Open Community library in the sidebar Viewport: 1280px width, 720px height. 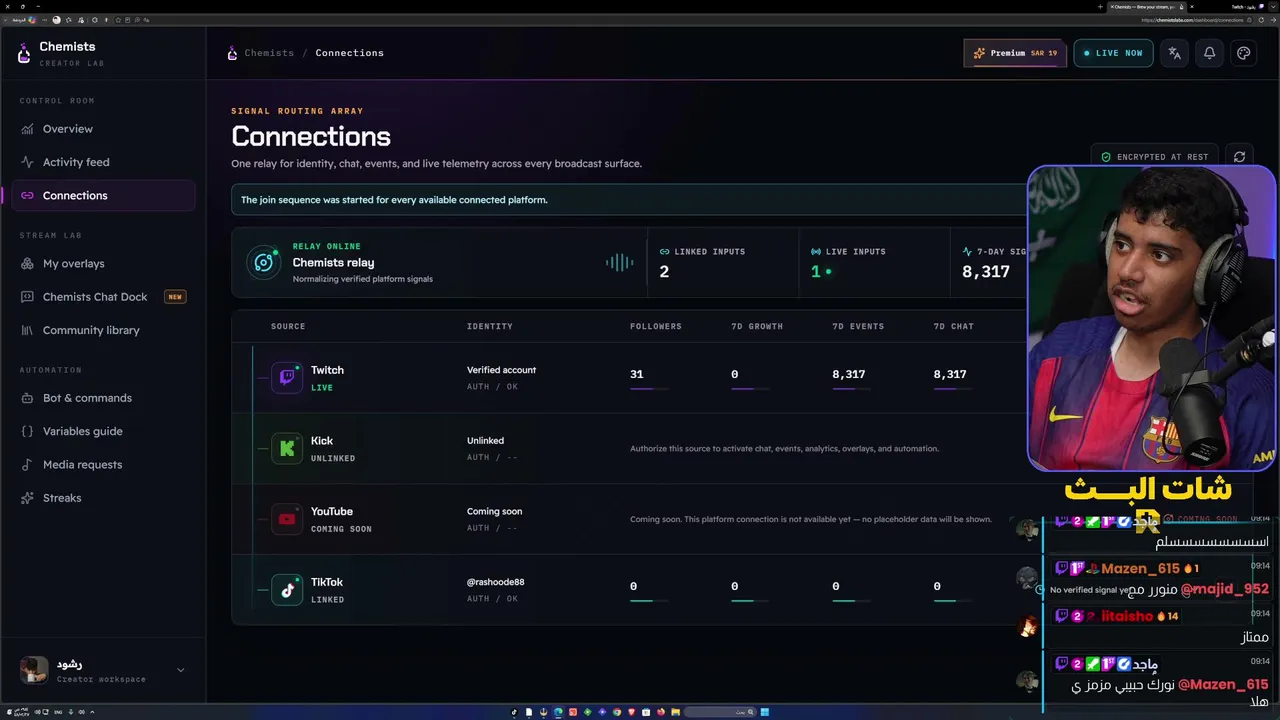[103, 330]
